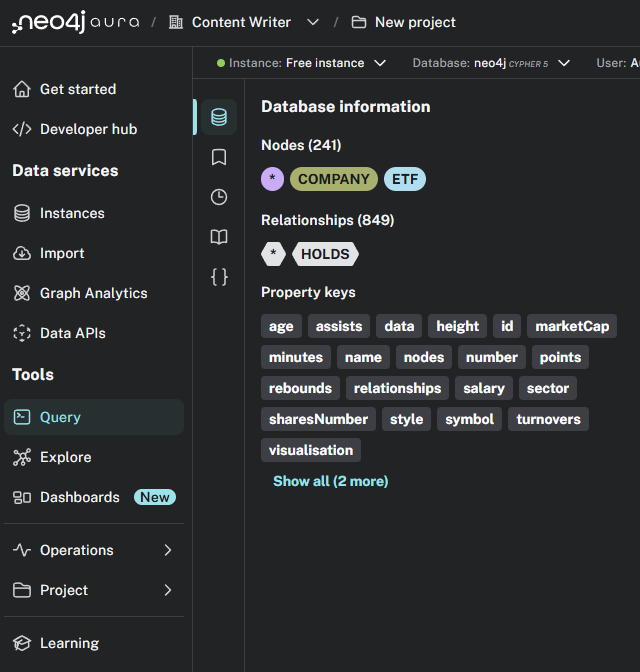The height and width of the screenshot is (672, 640).
Task: Click the Explore graph icon
Action: tap(22, 457)
